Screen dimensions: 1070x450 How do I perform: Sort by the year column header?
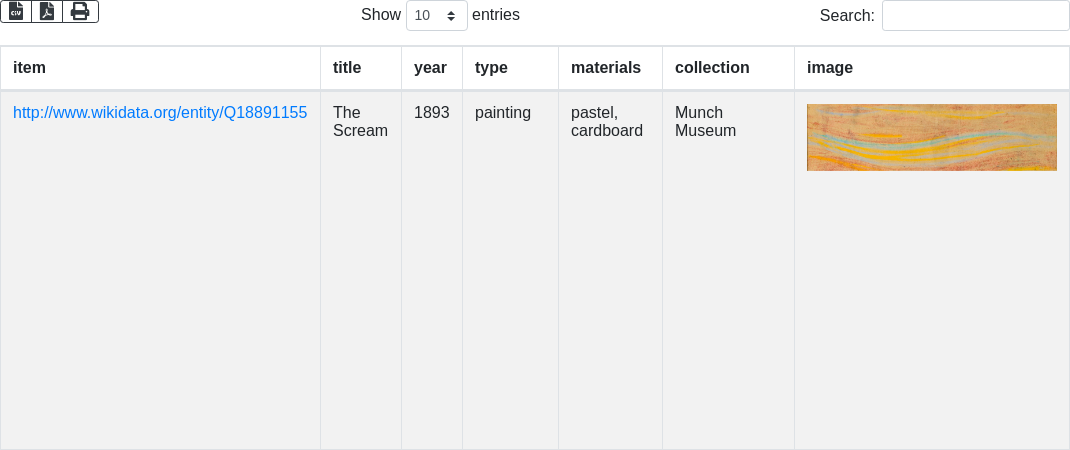(430, 68)
